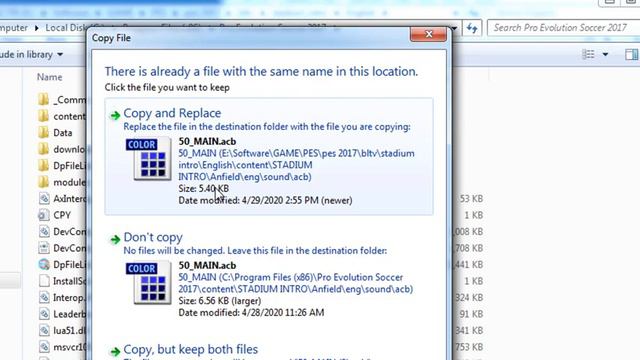Click the Search Pro Evolution Soccer 2017 field

pos(563,28)
